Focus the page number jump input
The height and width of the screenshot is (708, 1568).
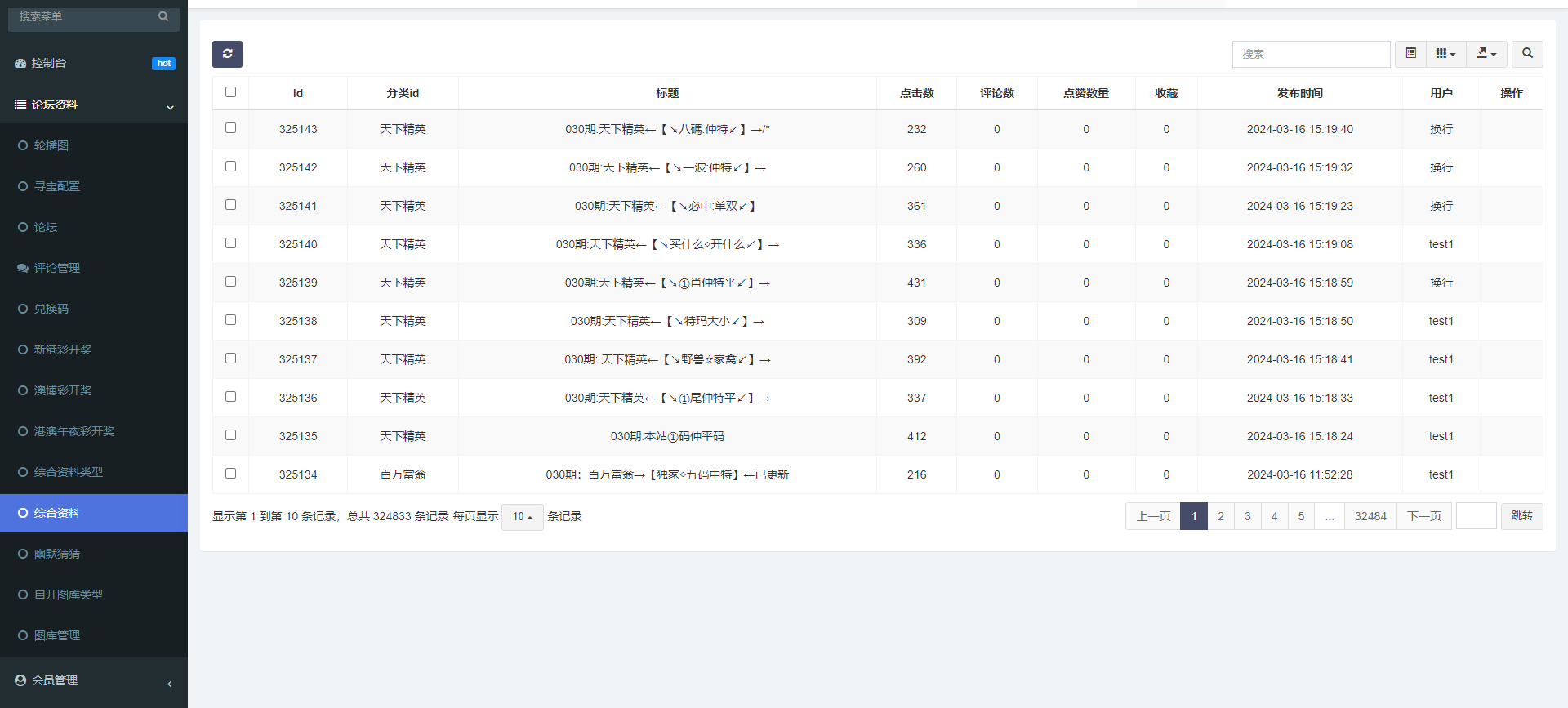pyautogui.click(x=1477, y=516)
